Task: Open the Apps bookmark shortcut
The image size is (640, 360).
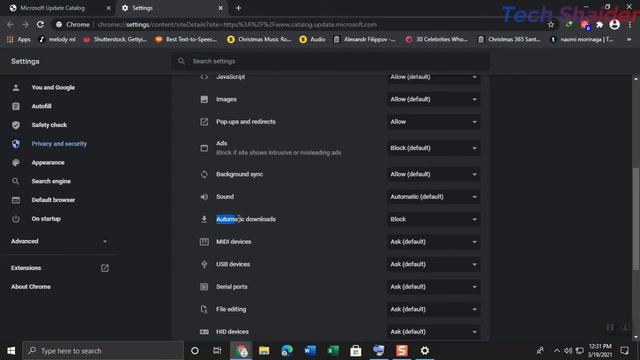Action: [19, 39]
